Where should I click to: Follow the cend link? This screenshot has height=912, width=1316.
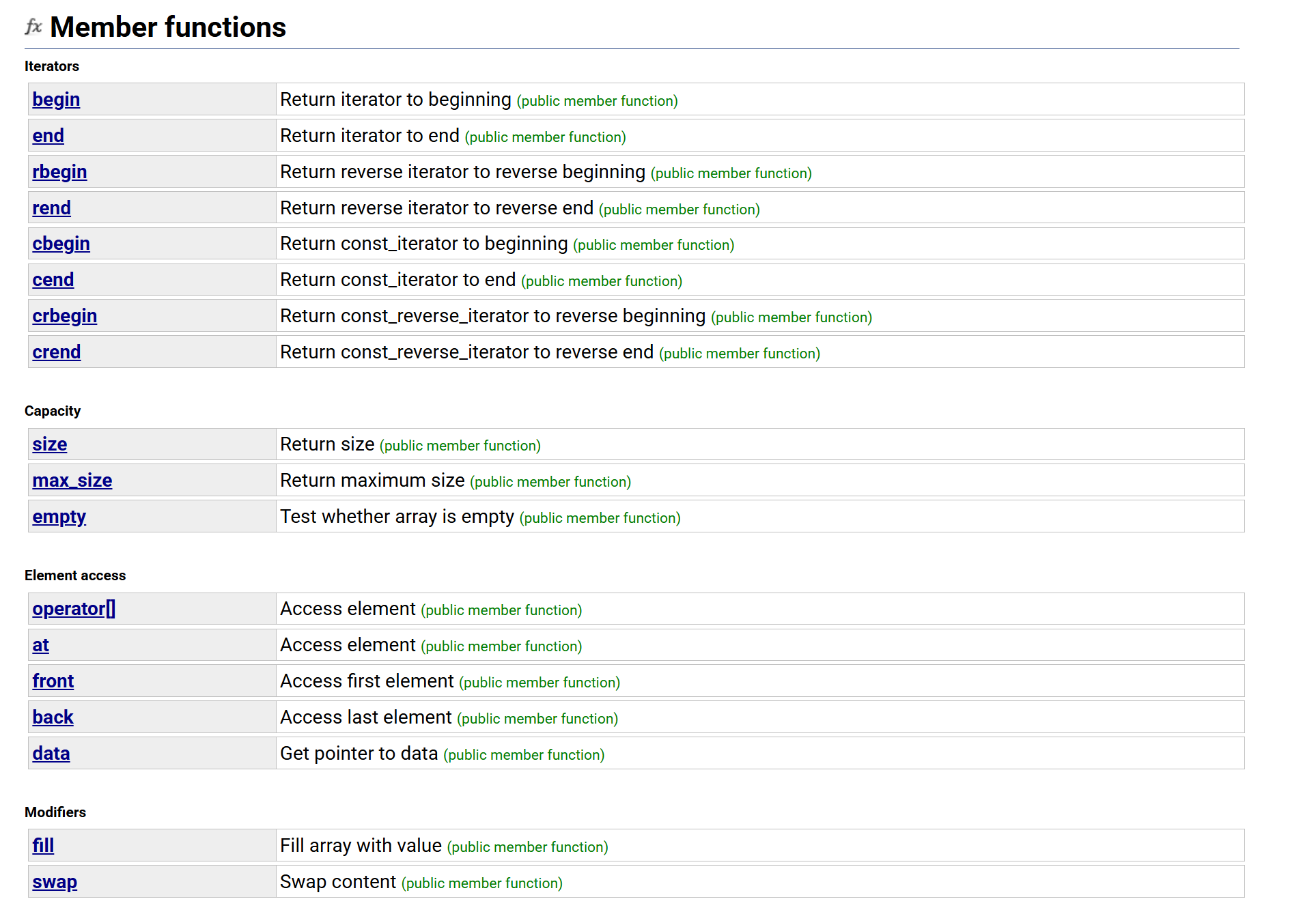(53, 280)
